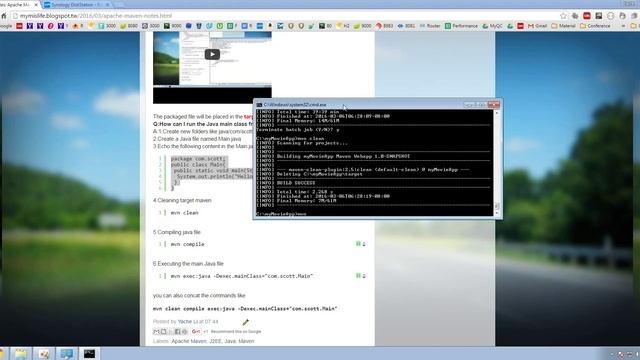640x360 pixels.
Task: Open the J2EE label link
Action: point(215,341)
